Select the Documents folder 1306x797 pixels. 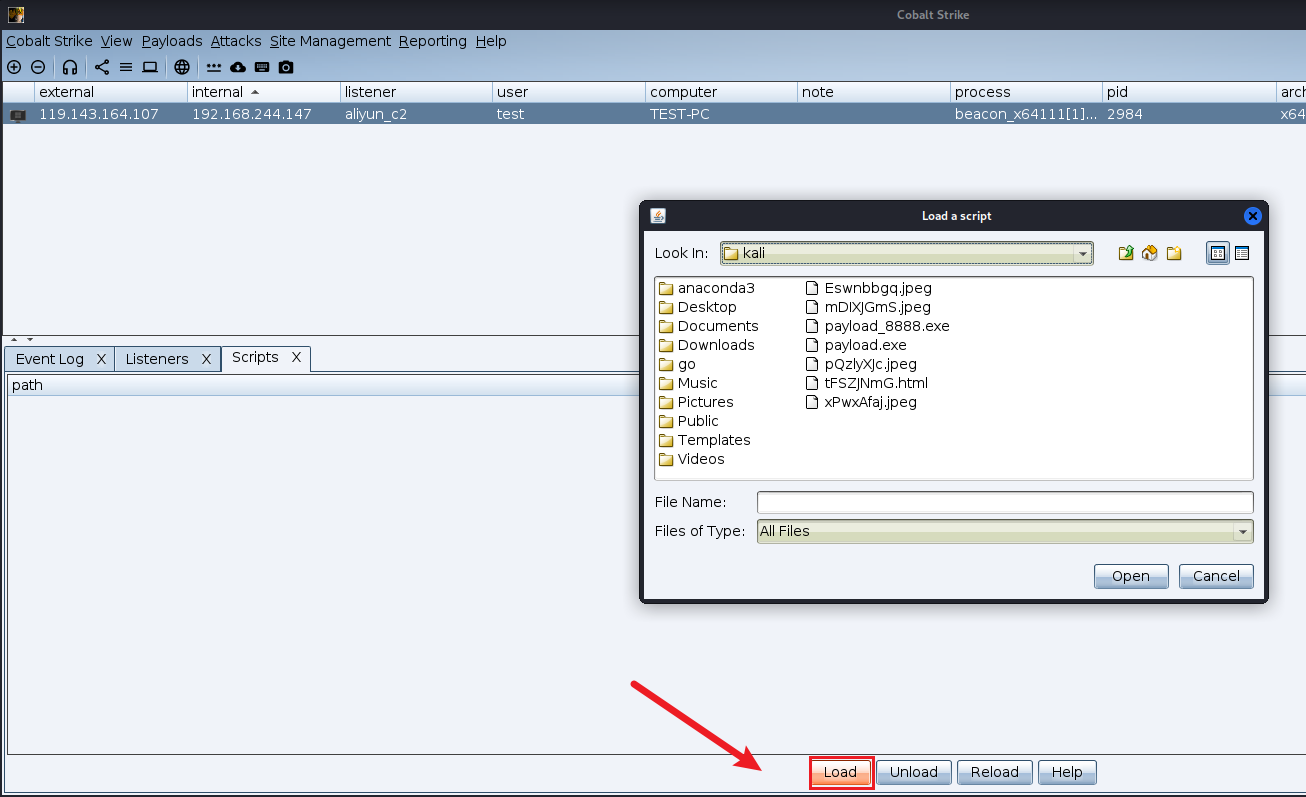(x=709, y=326)
